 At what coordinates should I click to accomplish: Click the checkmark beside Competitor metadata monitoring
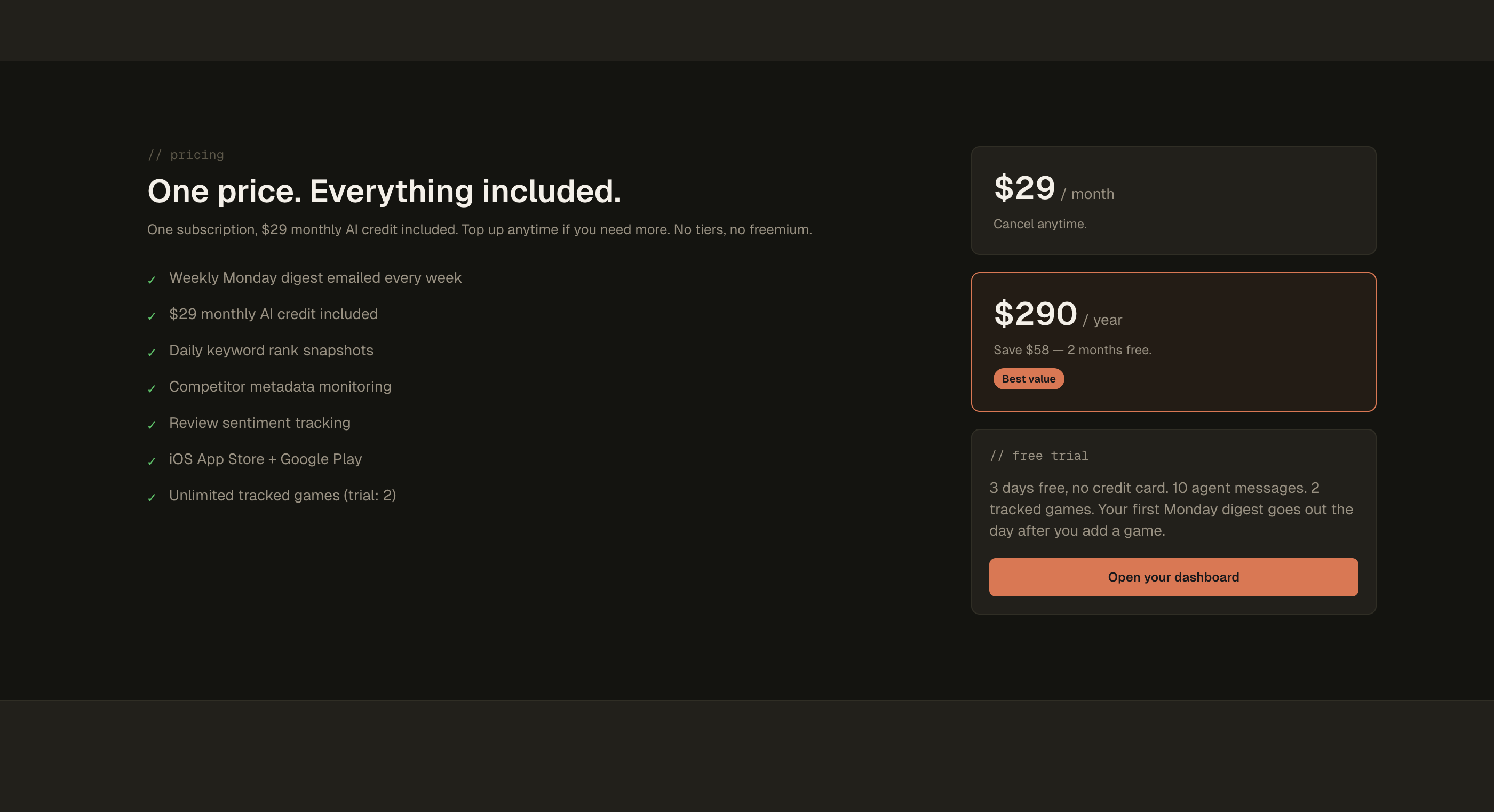click(x=152, y=389)
